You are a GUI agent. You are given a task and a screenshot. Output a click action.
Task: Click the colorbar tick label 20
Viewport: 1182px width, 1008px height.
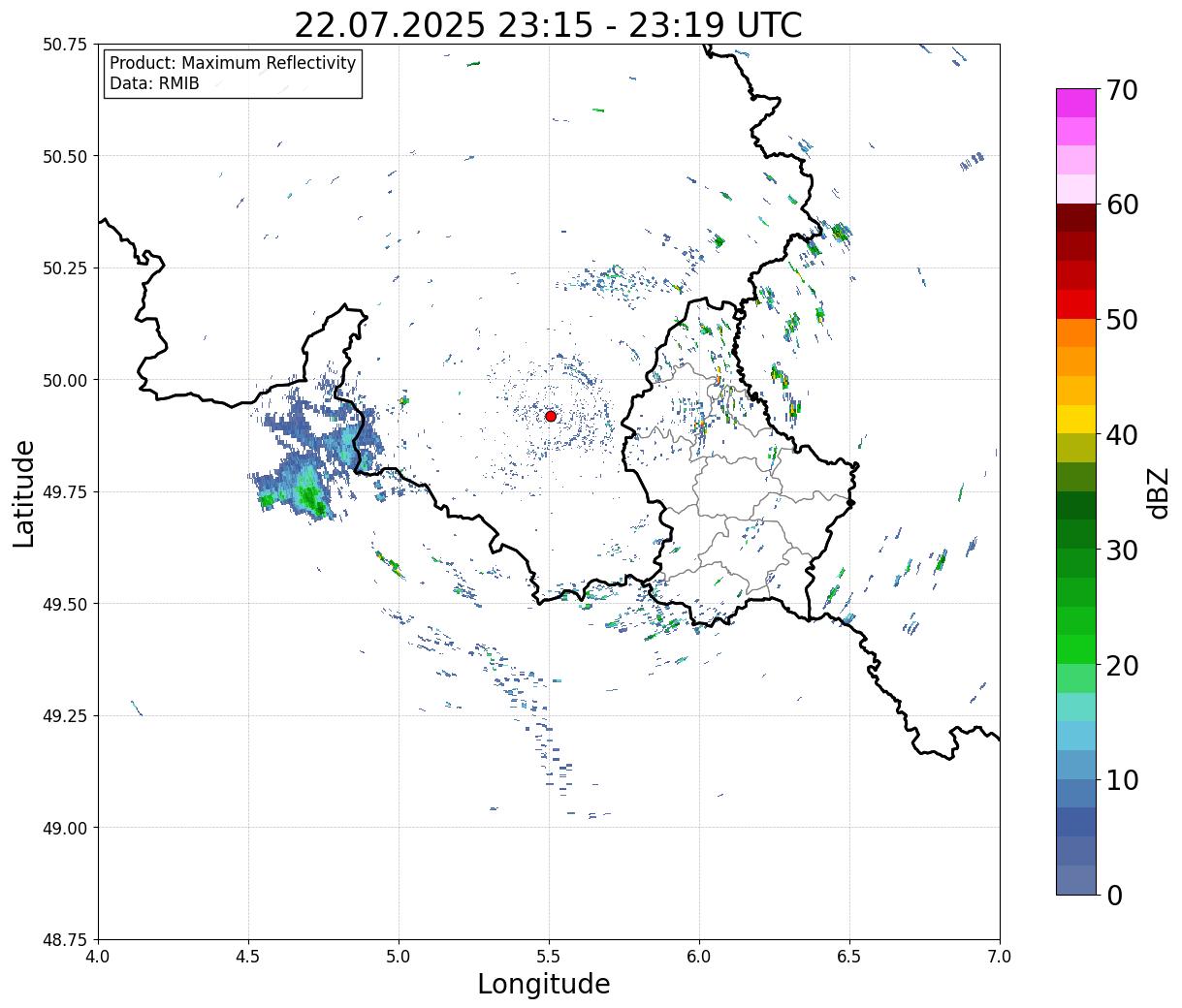click(x=1122, y=665)
